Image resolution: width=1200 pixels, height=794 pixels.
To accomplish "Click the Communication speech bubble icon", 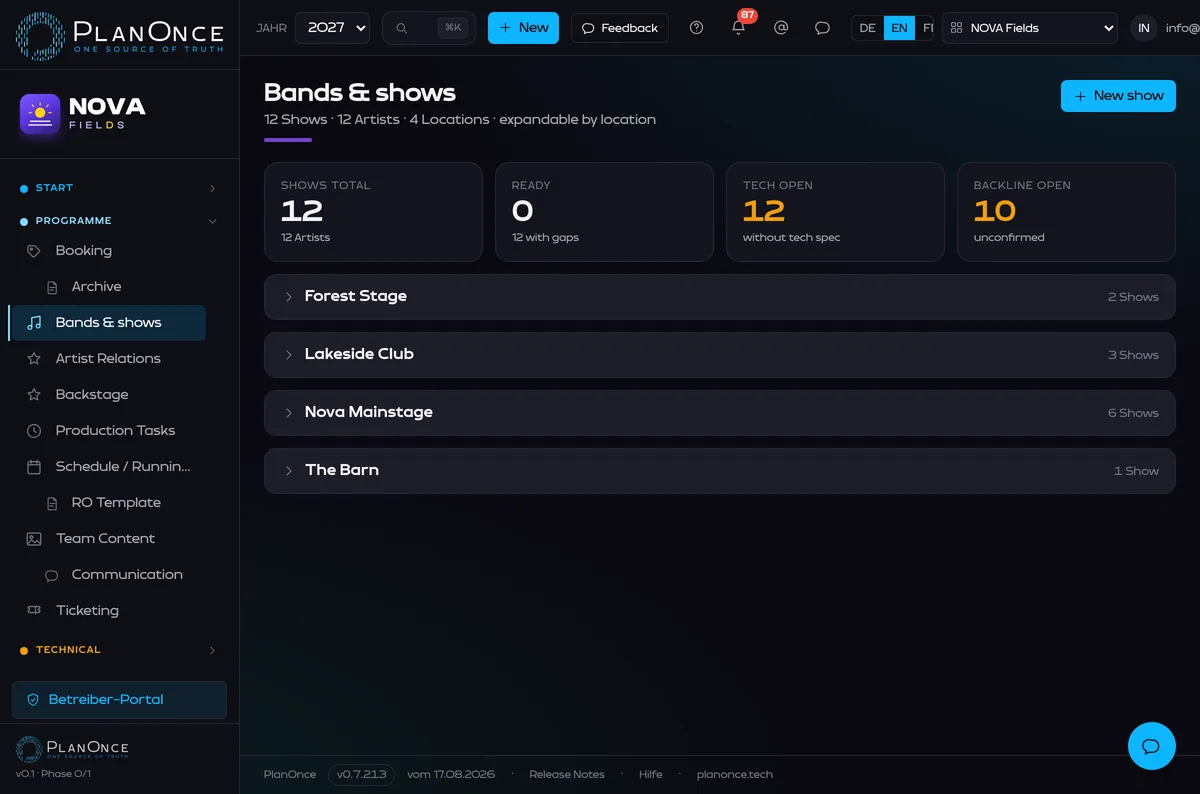I will 52,575.
